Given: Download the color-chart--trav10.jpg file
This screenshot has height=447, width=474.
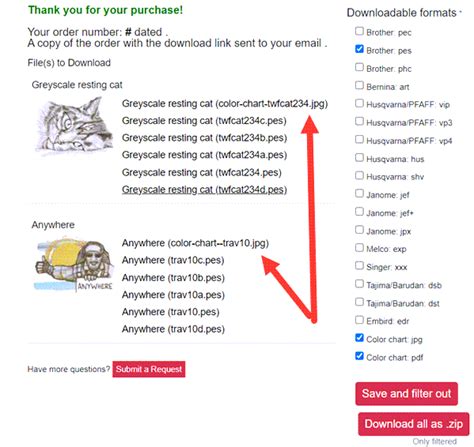Looking at the screenshot, I should click(x=195, y=243).
